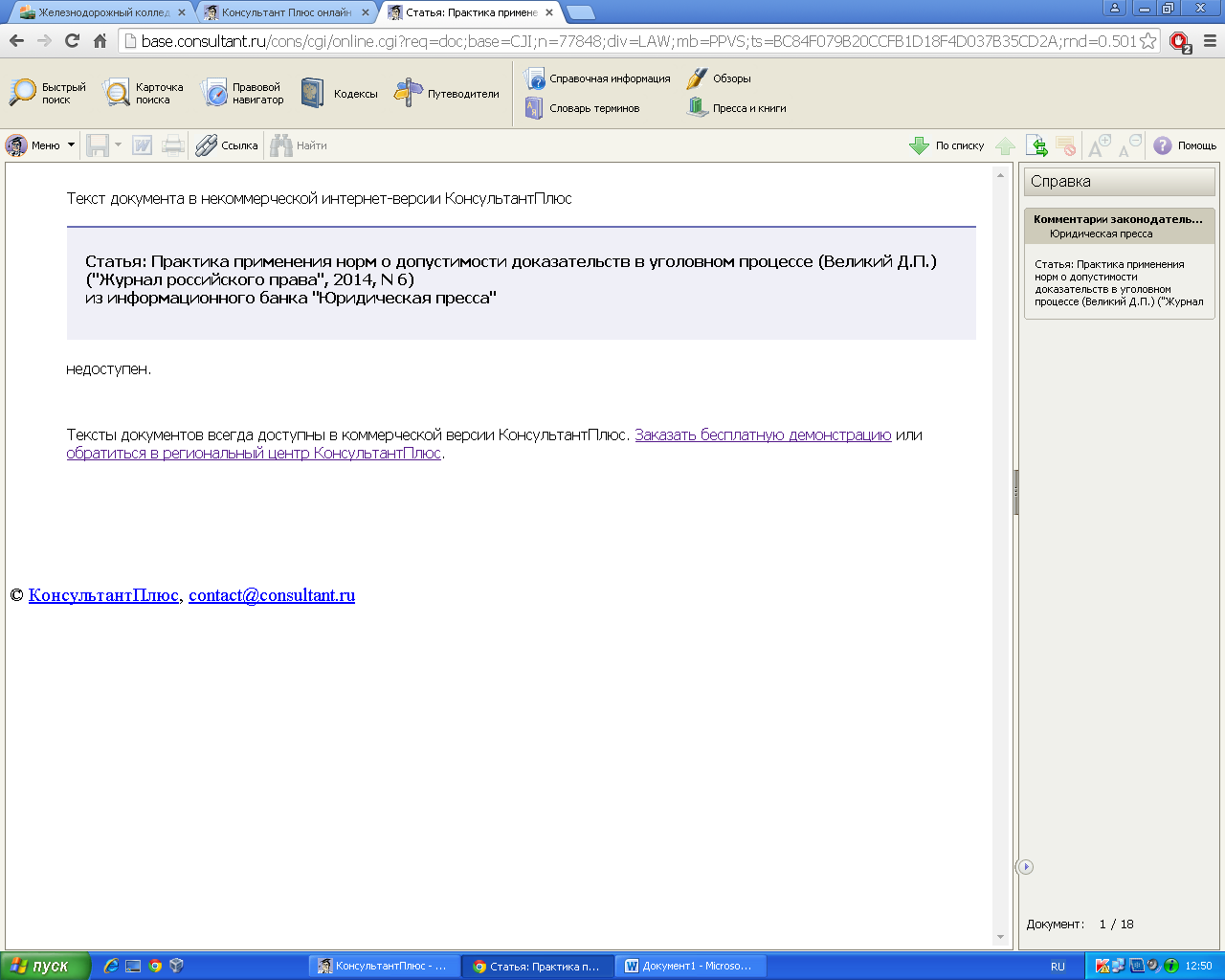Click обратиться в региональный центр link

click(x=254, y=453)
